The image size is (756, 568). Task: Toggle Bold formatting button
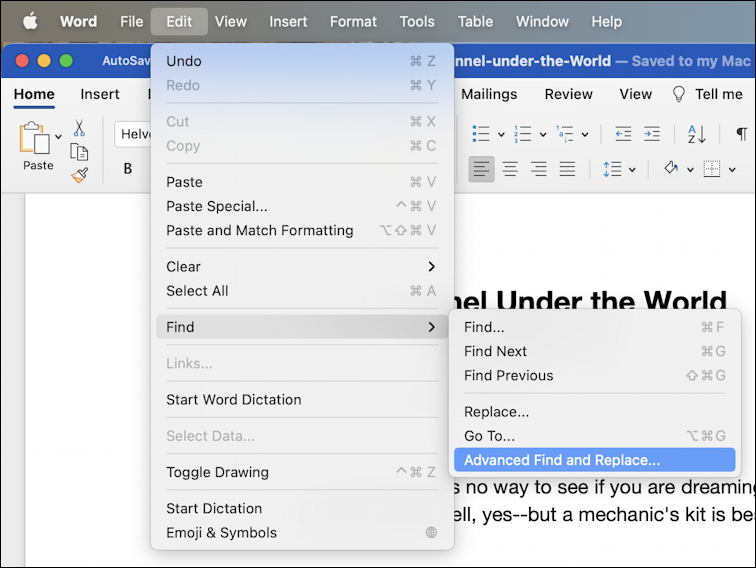pos(128,168)
